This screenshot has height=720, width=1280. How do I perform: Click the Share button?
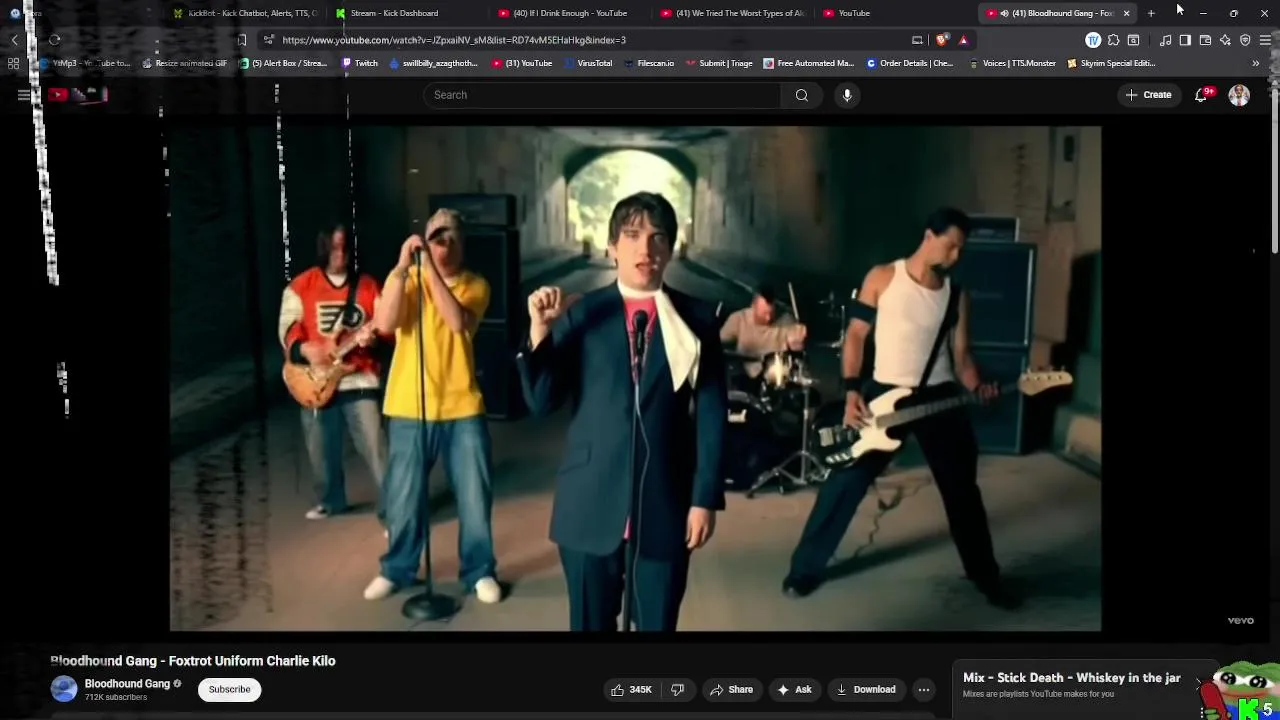pyautogui.click(x=730, y=689)
